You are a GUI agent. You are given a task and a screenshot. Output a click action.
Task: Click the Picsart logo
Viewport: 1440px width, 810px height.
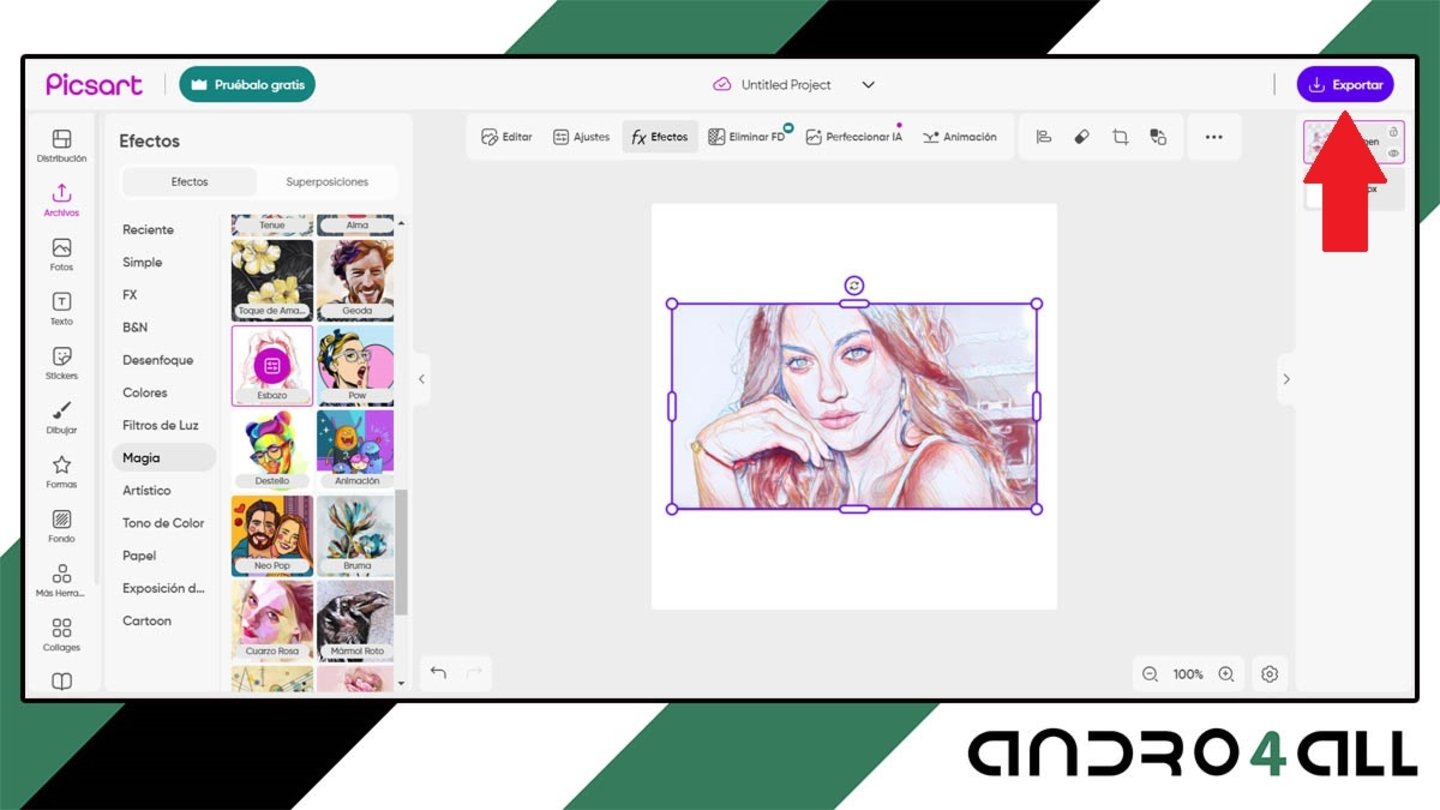coord(94,85)
